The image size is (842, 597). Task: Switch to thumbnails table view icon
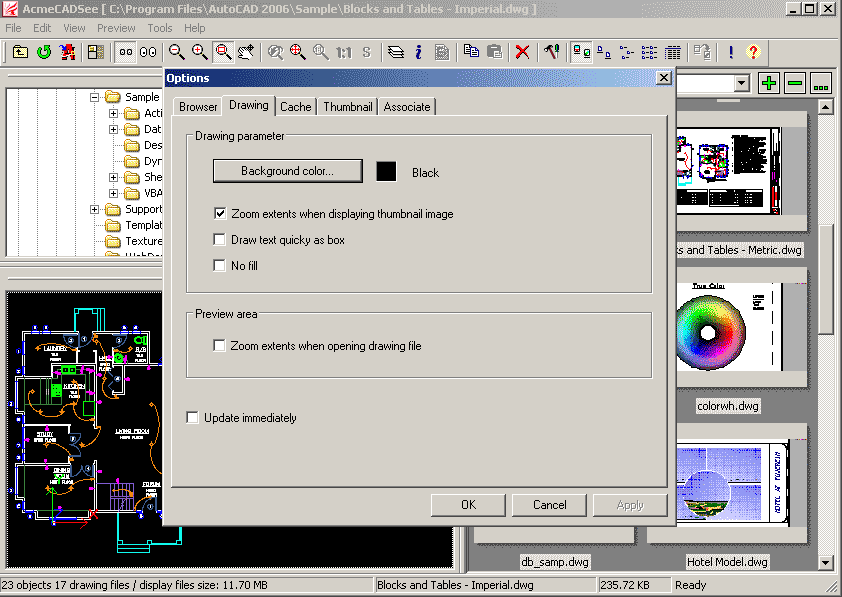click(x=672, y=52)
